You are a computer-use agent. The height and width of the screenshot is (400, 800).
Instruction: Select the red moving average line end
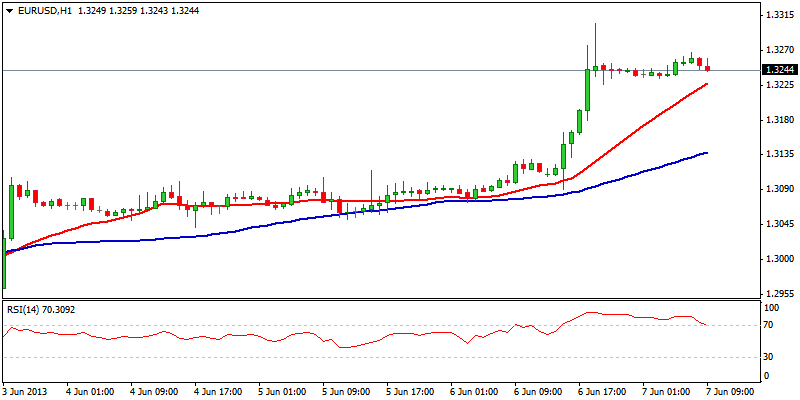[706, 84]
